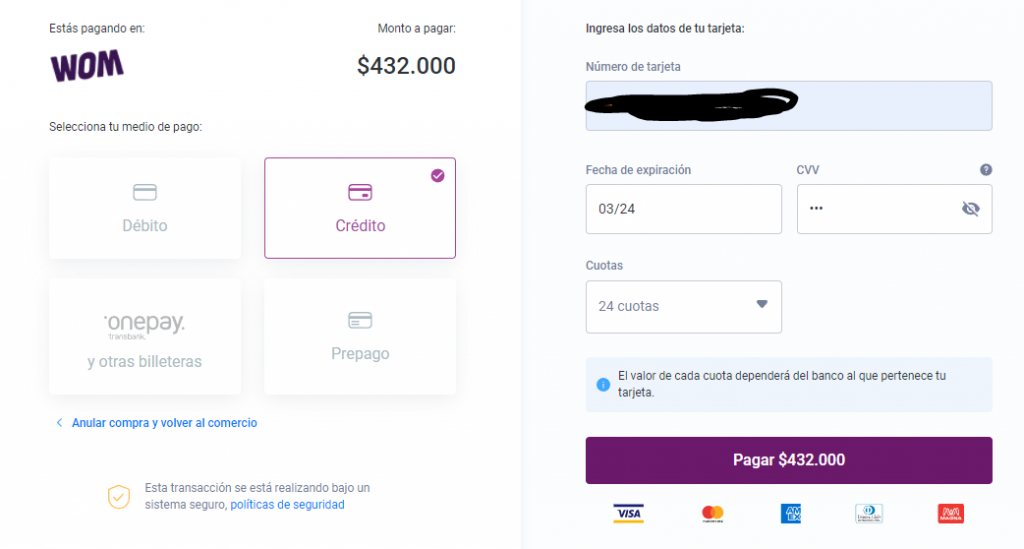Screen dimensions: 1024x549
Task: Click the Pagar $432.000 button
Action: (x=789, y=460)
